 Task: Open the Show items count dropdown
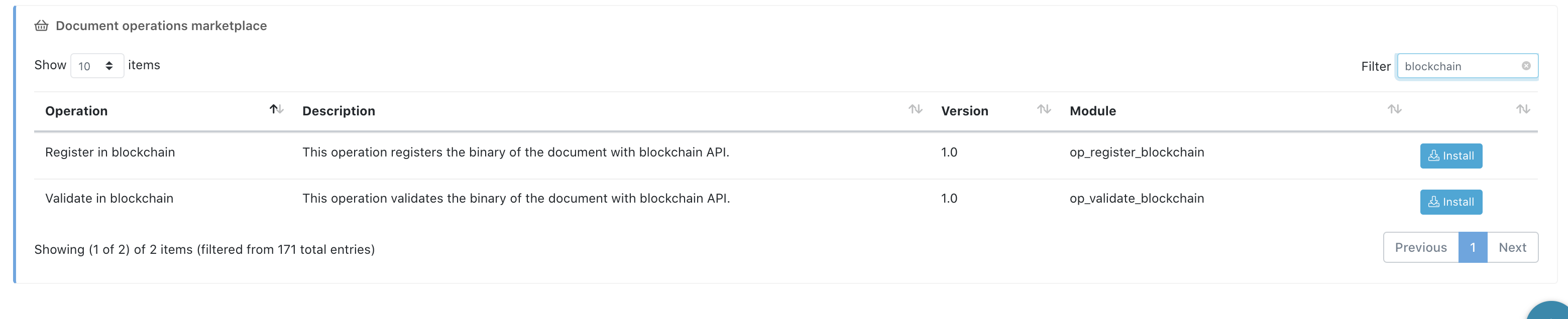[97, 66]
